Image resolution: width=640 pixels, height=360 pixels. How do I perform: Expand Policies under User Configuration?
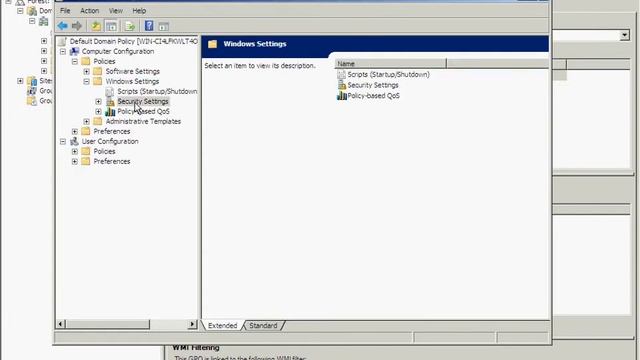[x=75, y=151]
